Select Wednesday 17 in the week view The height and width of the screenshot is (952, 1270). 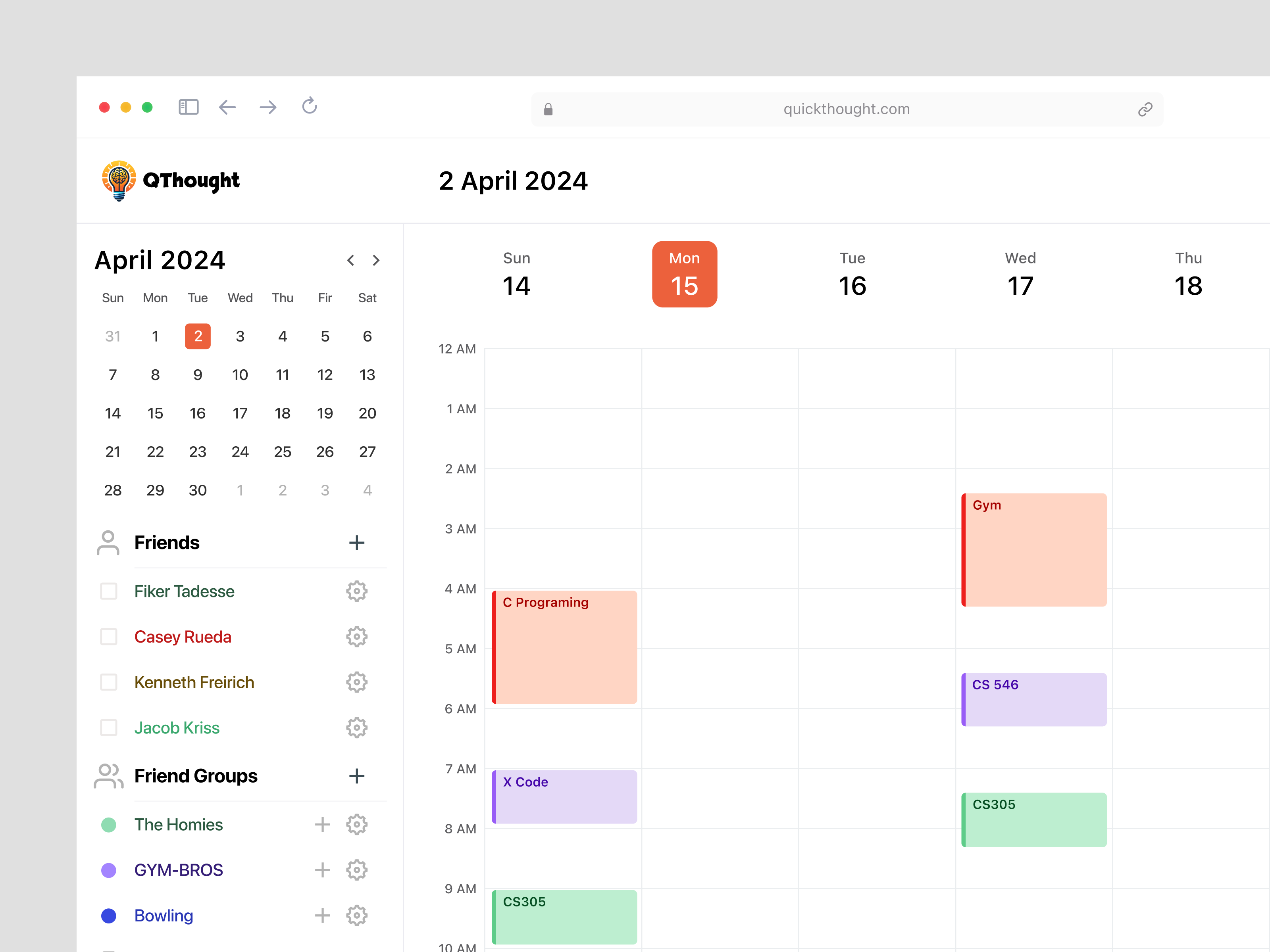1020,274
